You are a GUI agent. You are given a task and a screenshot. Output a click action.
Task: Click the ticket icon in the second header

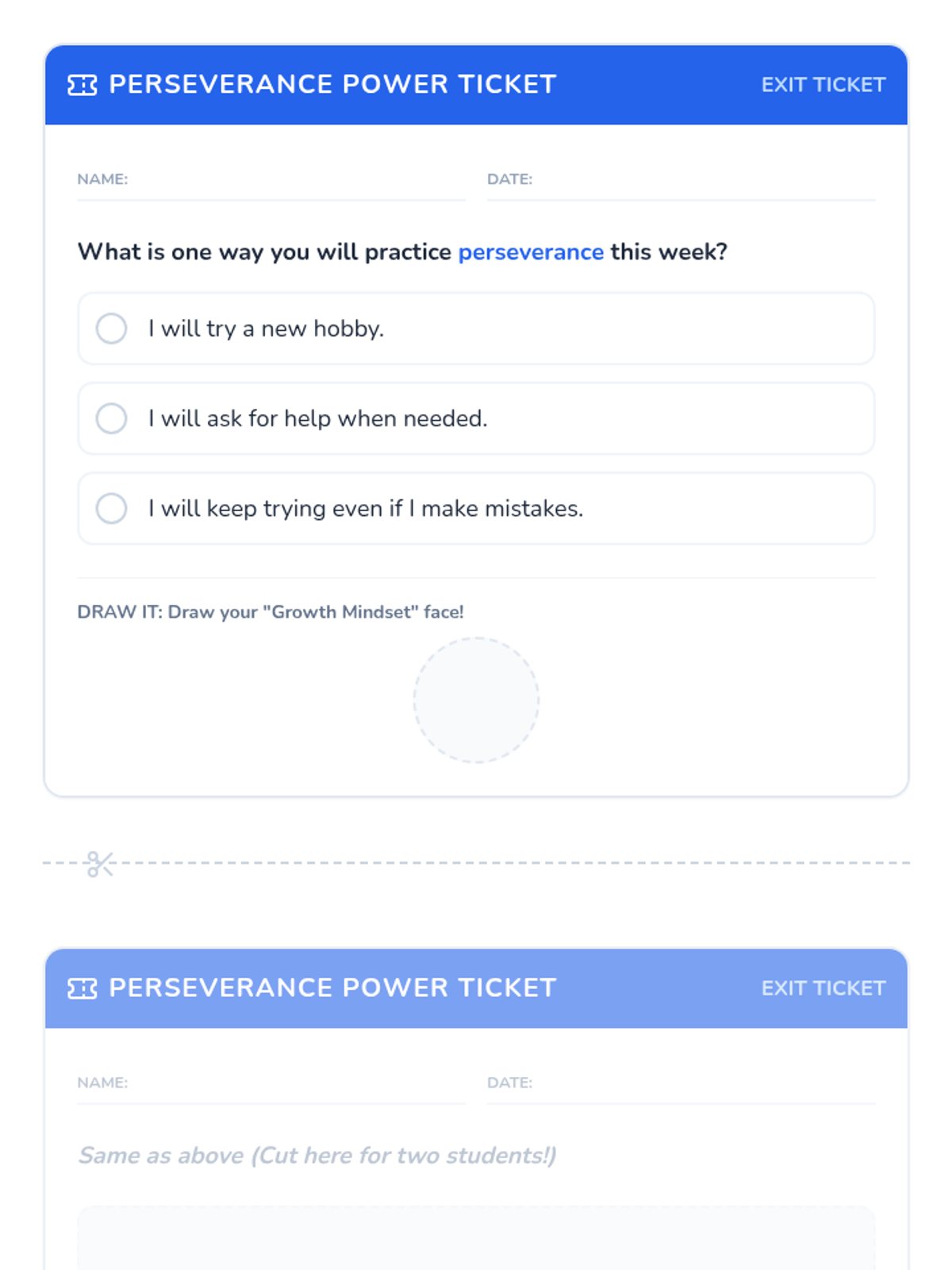[82, 988]
